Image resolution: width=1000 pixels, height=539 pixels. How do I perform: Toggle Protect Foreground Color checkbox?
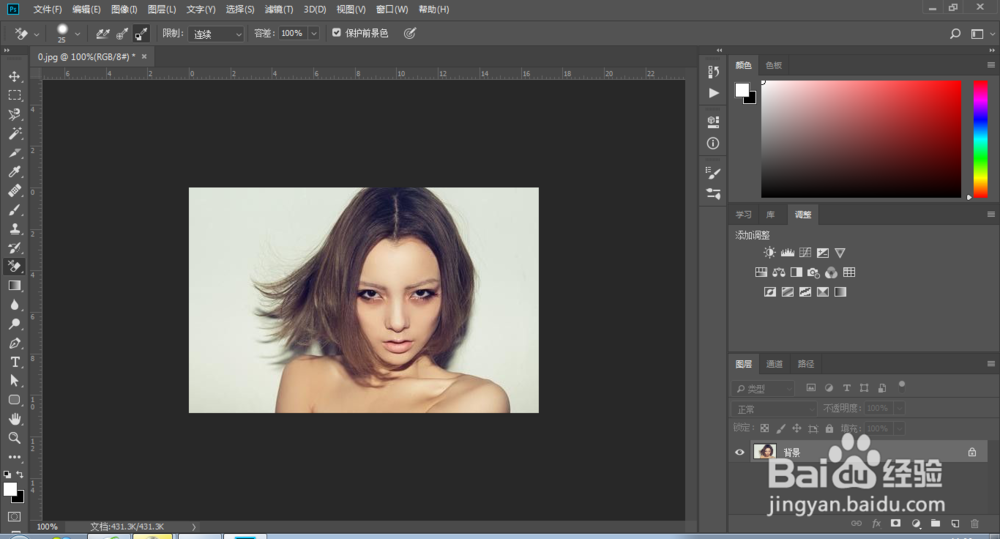click(337, 33)
